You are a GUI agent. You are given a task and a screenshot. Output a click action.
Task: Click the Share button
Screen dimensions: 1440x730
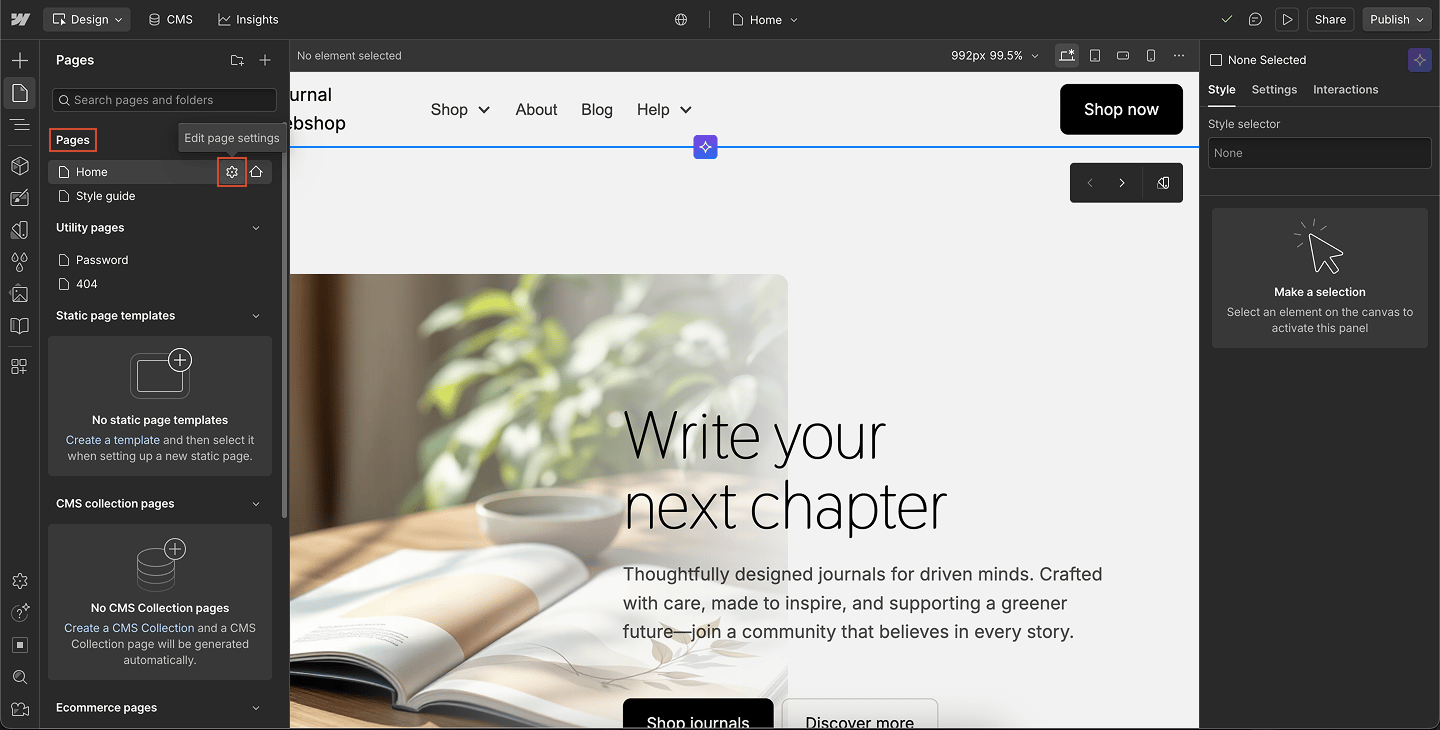(1330, 19)
